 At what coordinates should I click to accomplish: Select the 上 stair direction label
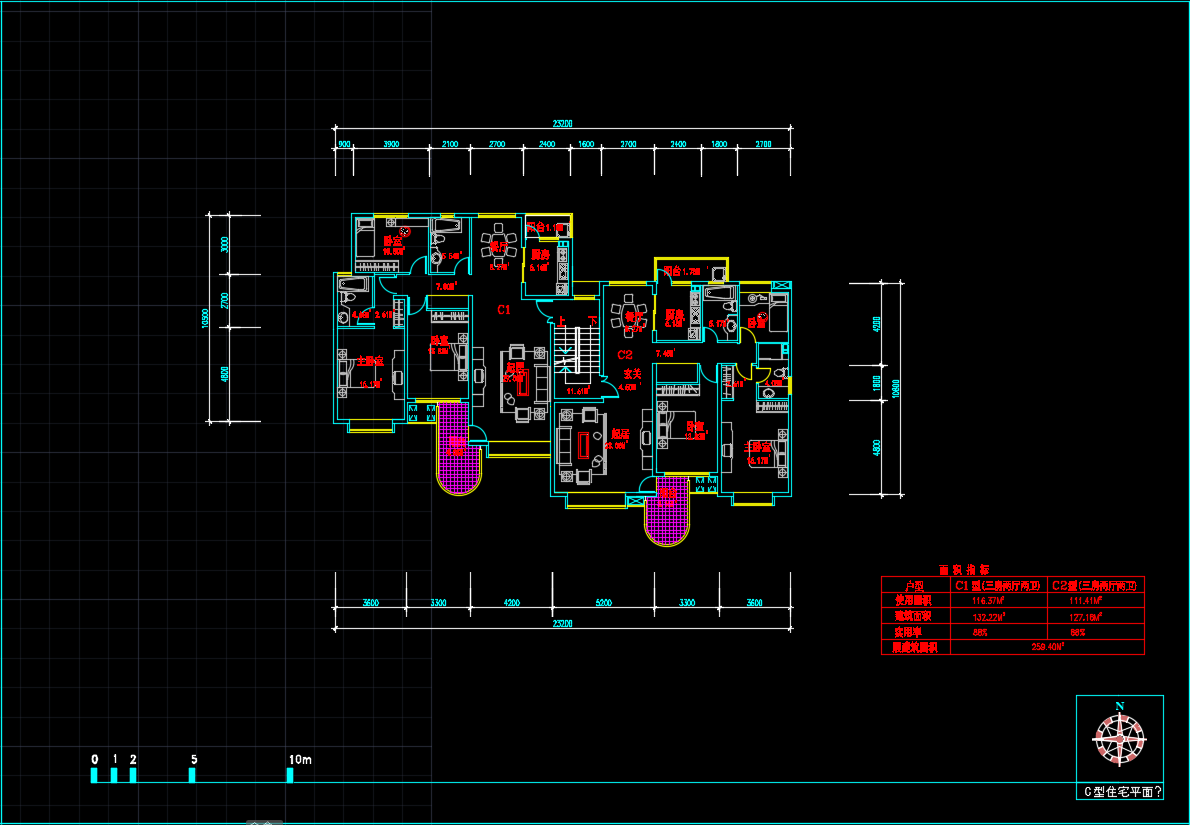562,321
